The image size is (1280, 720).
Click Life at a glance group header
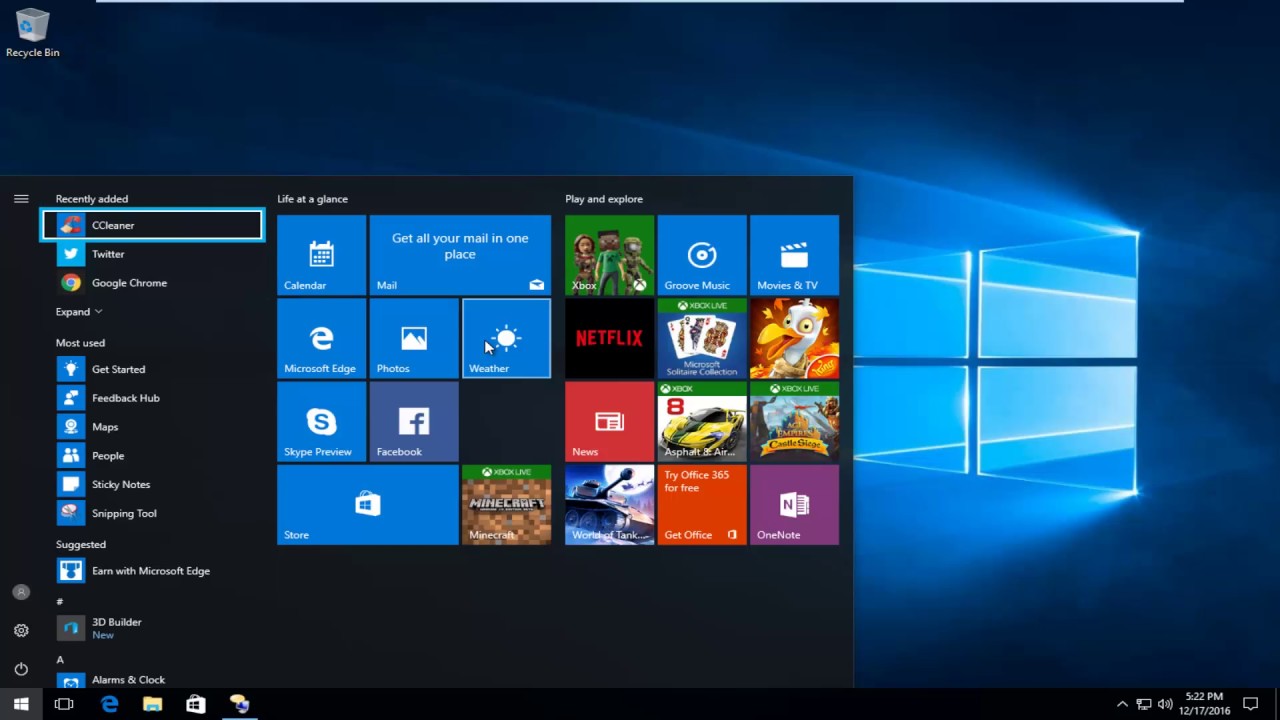pyautogui.click(x=312, y=199)
